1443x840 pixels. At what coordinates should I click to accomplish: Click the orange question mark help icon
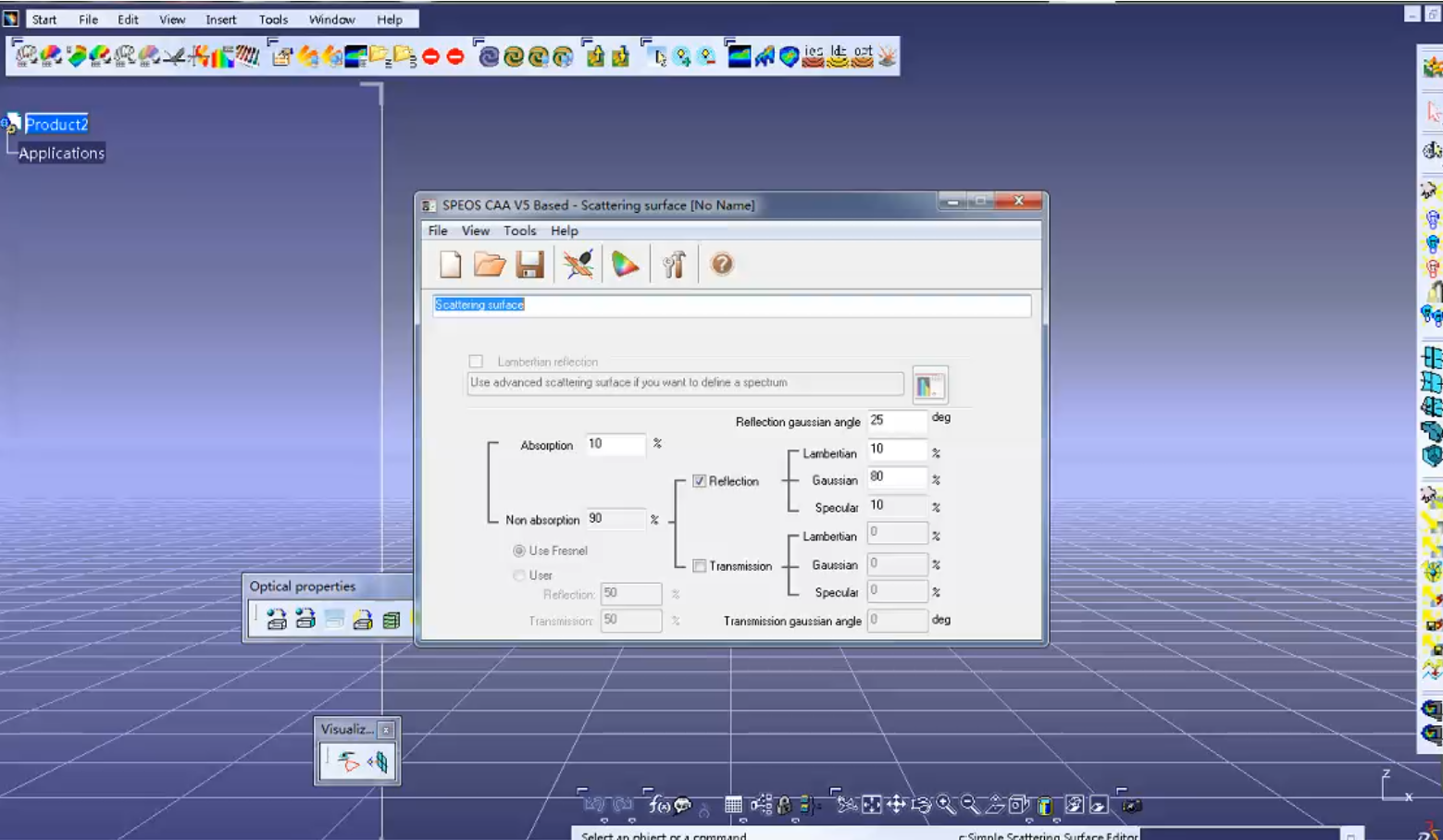tap(722, 265)
